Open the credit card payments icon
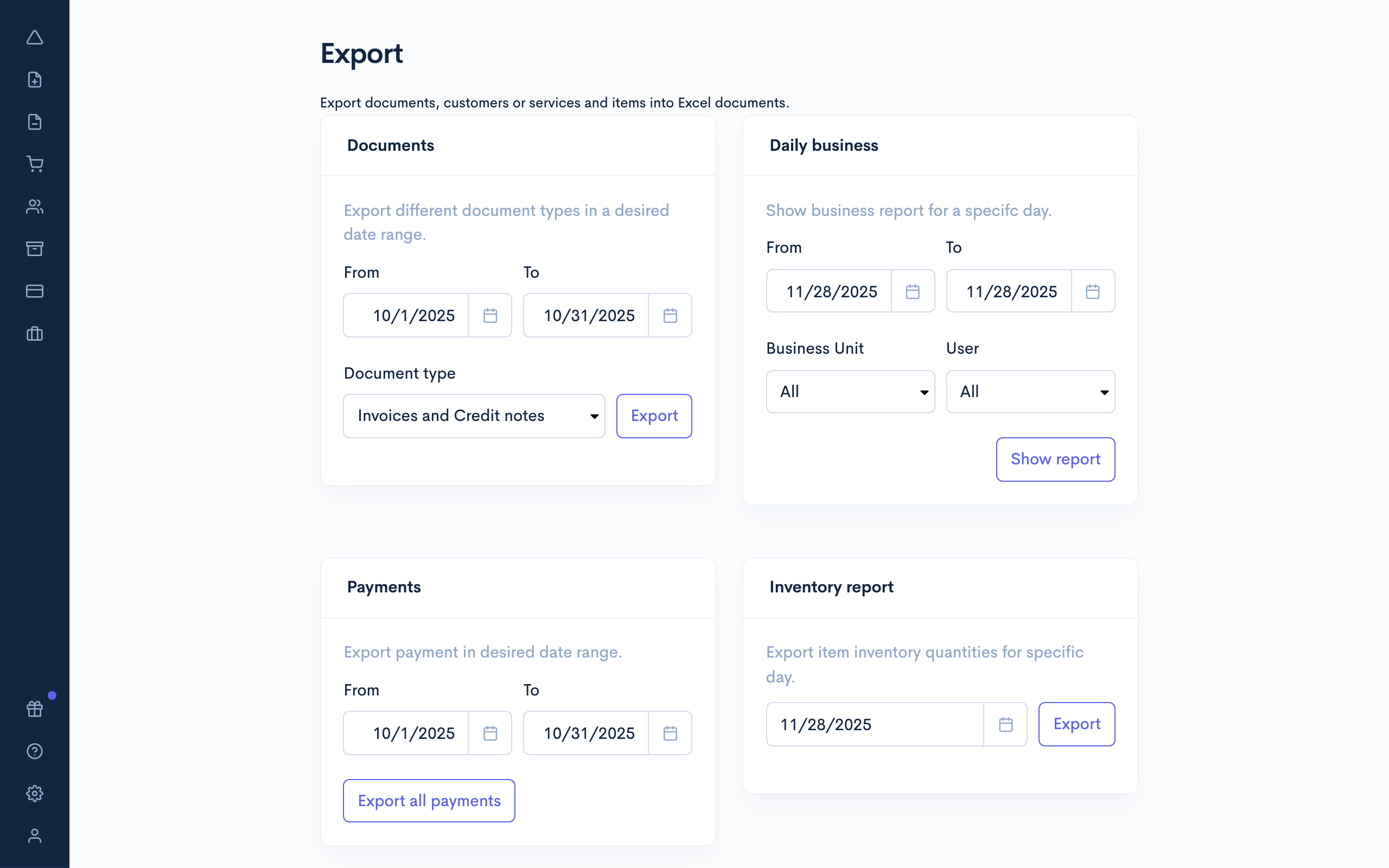This screenshot has width=1389, height=868. pos(35,291)
